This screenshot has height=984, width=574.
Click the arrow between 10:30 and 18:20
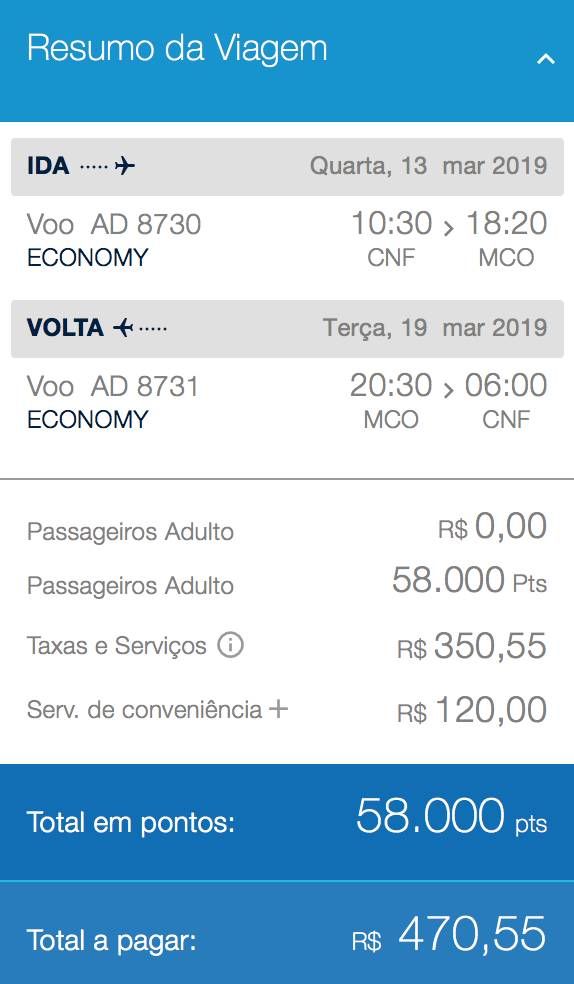coord(449,228)
